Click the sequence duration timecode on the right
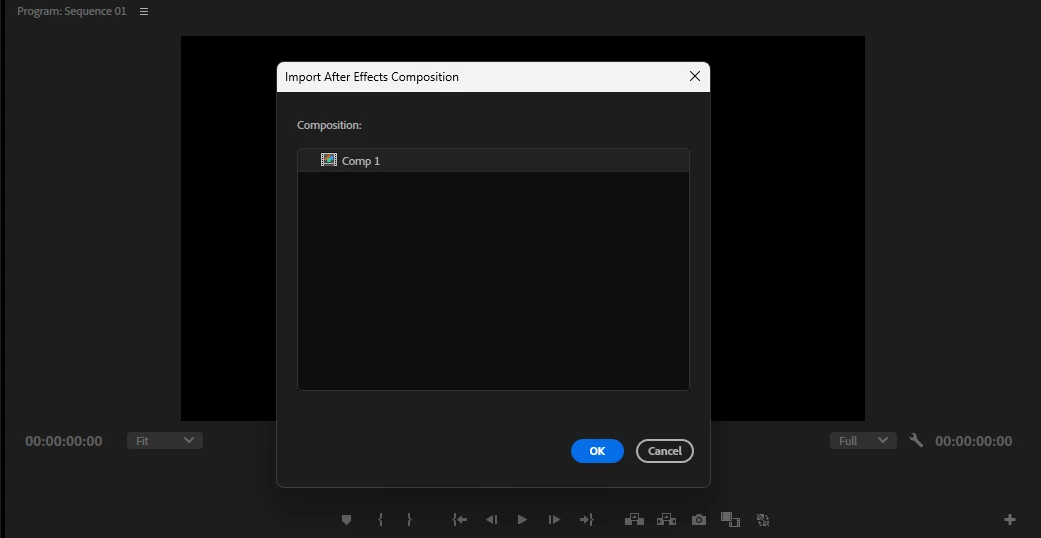Screen dimensions: 1041x538 [x=973, y=441]
